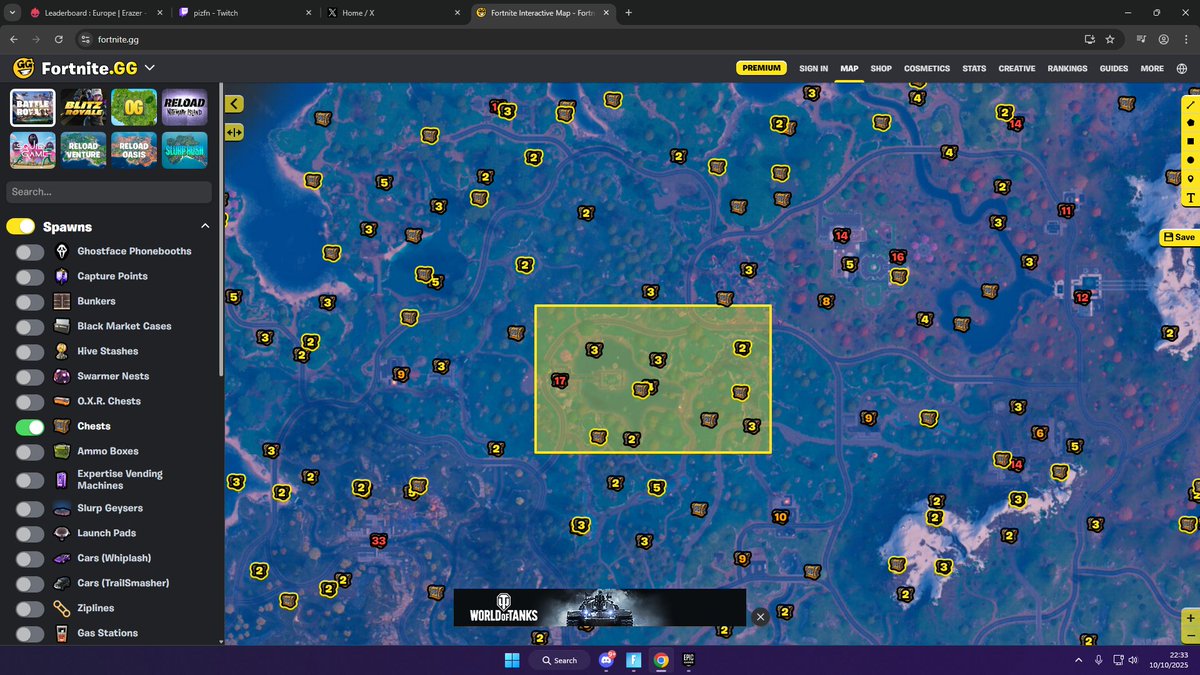Open the CREATIVE navigation tab
This screenshot has width=1200, height=675.
pyautogui.click(x=1017, y=69)
